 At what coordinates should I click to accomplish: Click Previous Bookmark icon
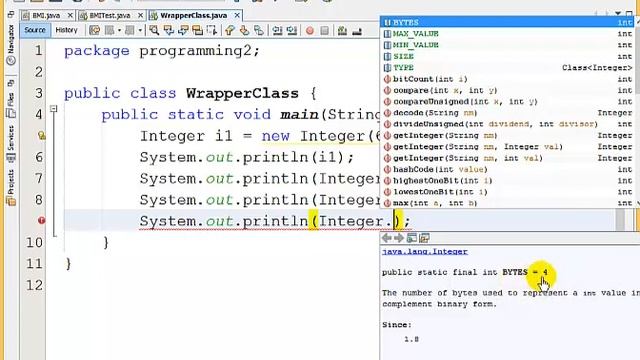tap(230, 30)
